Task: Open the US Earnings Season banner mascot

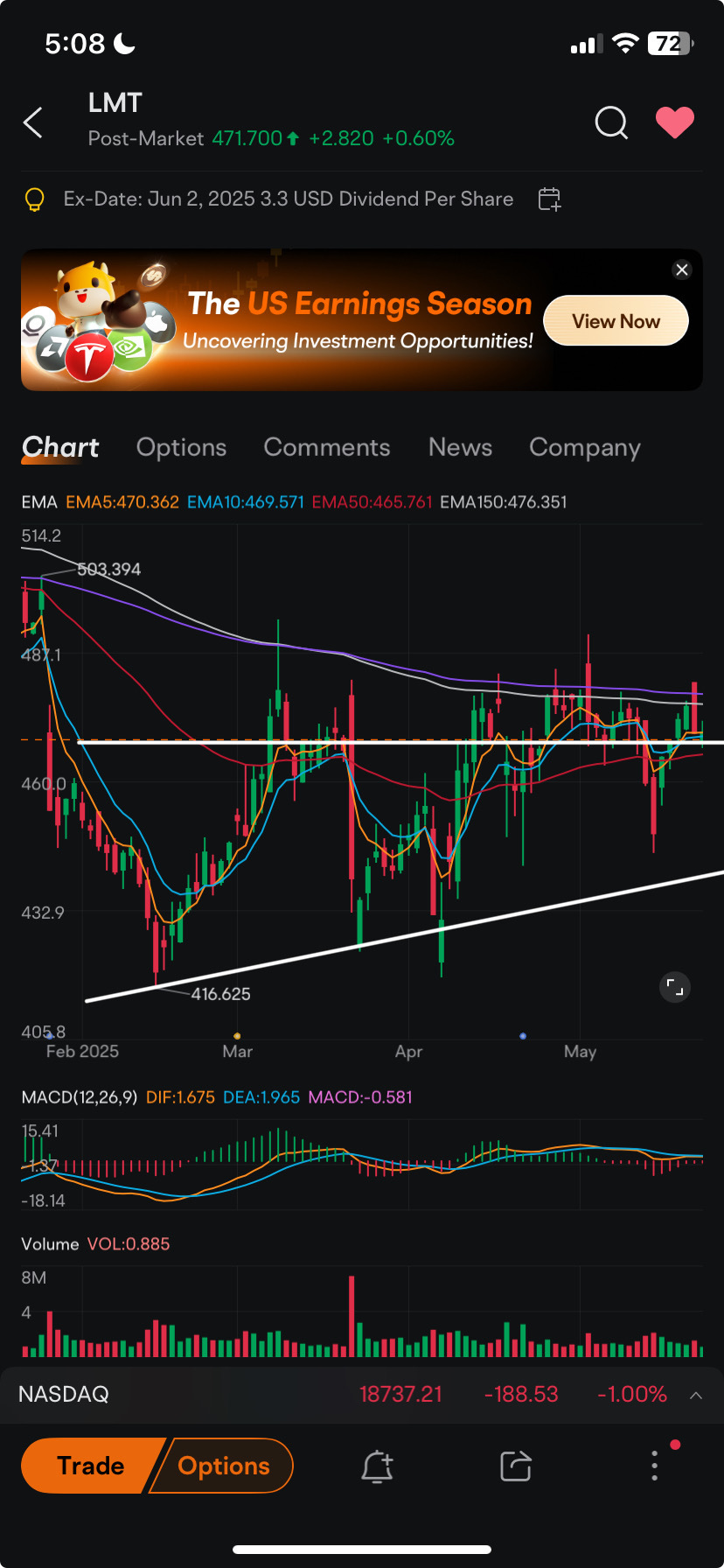Action: [x=98, y=320]
